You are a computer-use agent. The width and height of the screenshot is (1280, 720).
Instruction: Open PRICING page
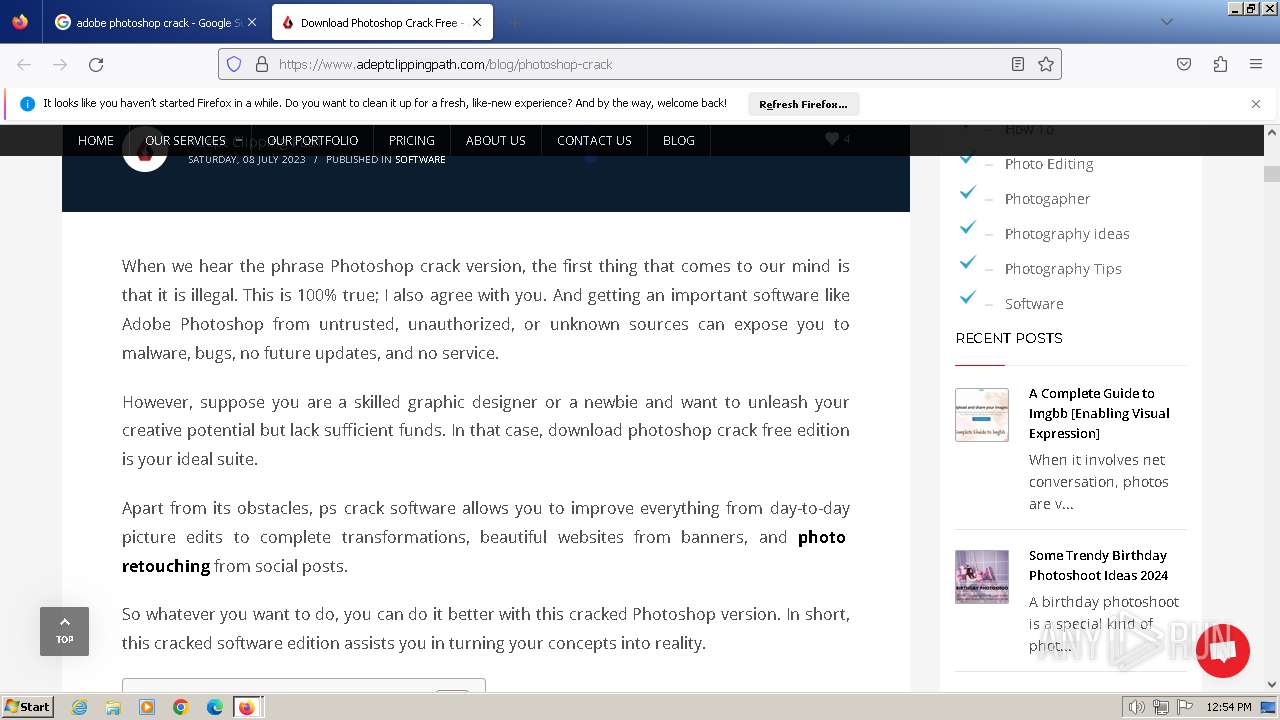coord(412,140)
